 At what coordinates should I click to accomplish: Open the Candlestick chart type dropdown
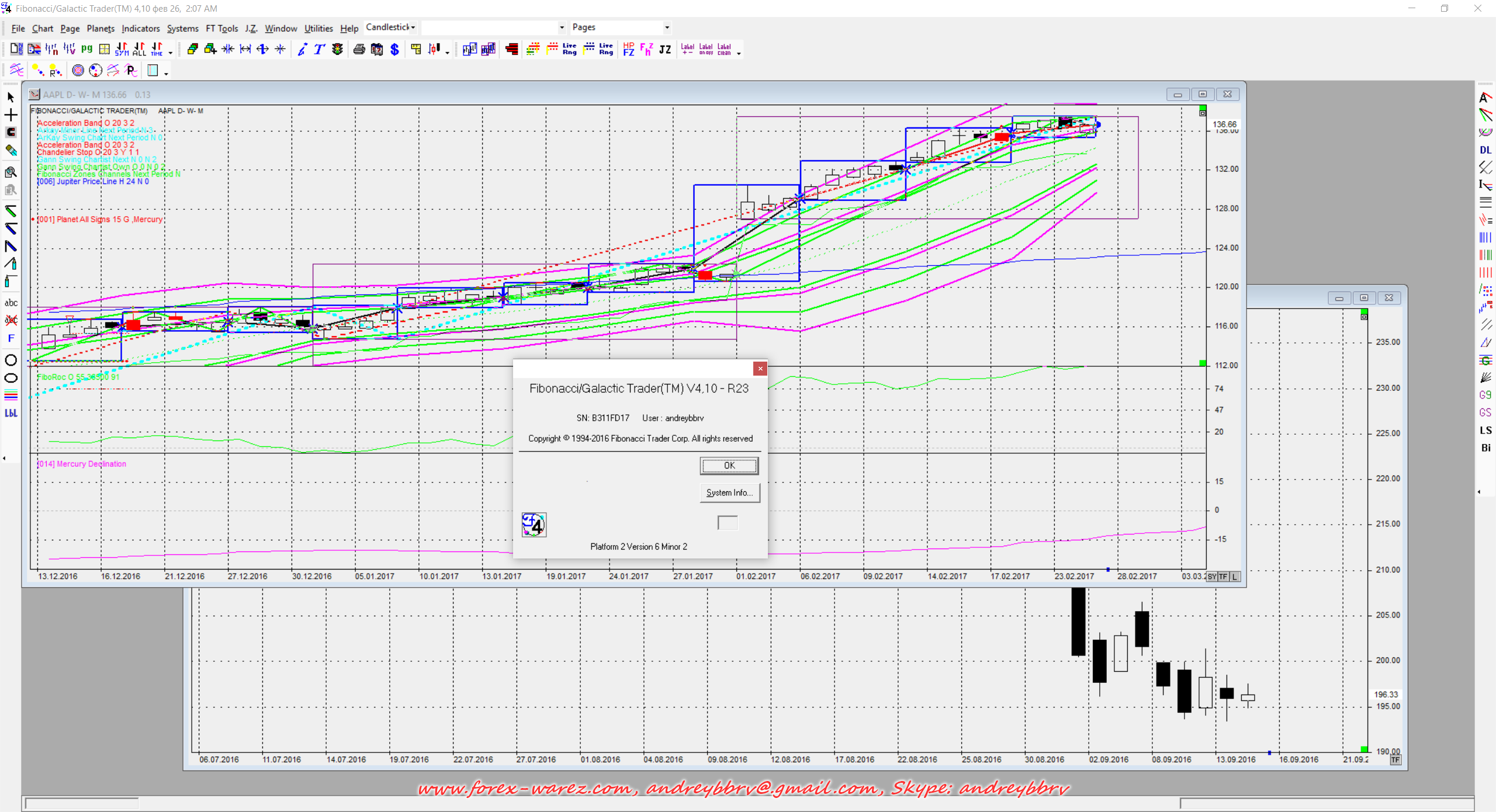413,27
